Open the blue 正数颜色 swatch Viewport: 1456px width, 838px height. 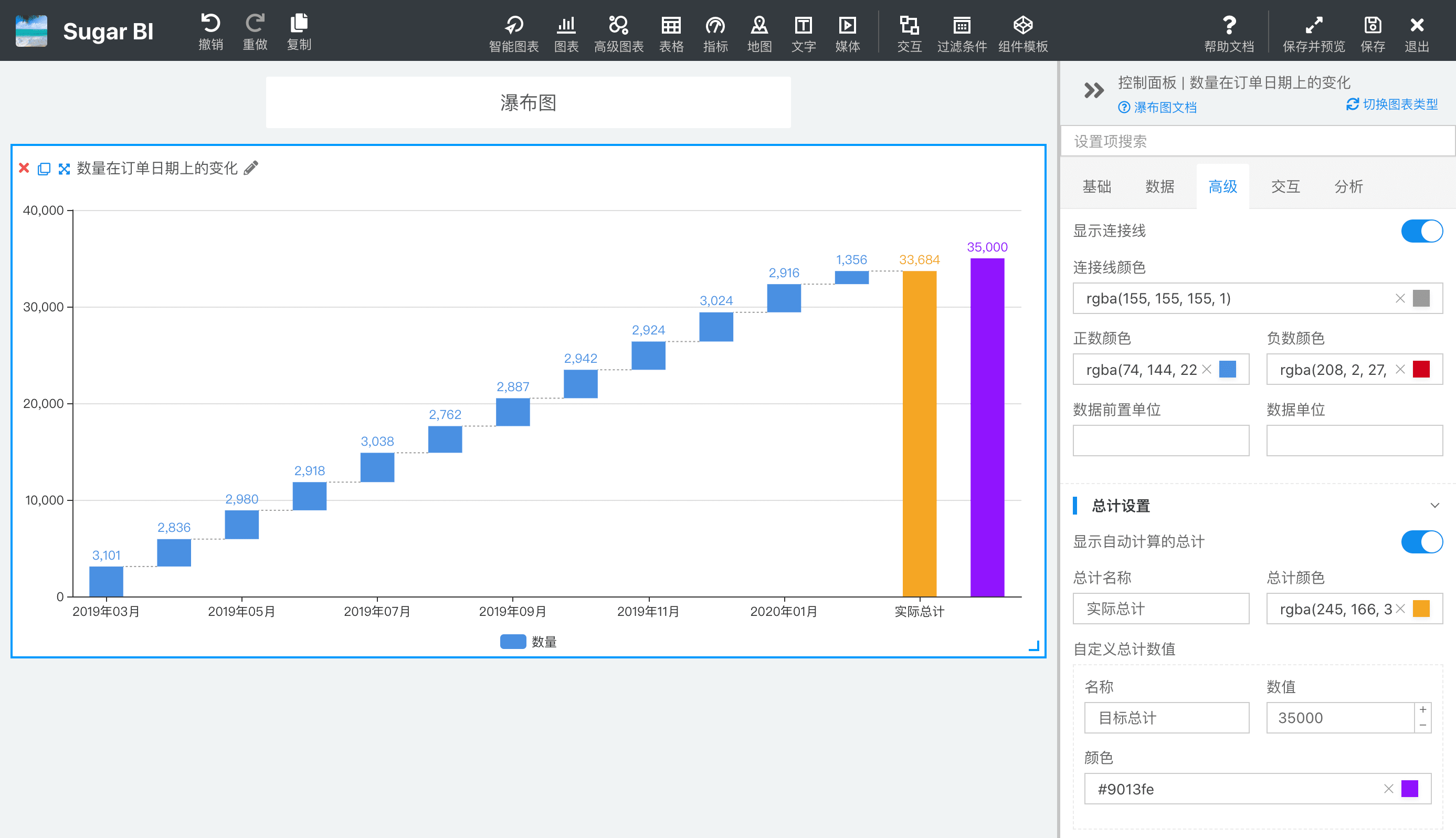(x=1228, y=370)
